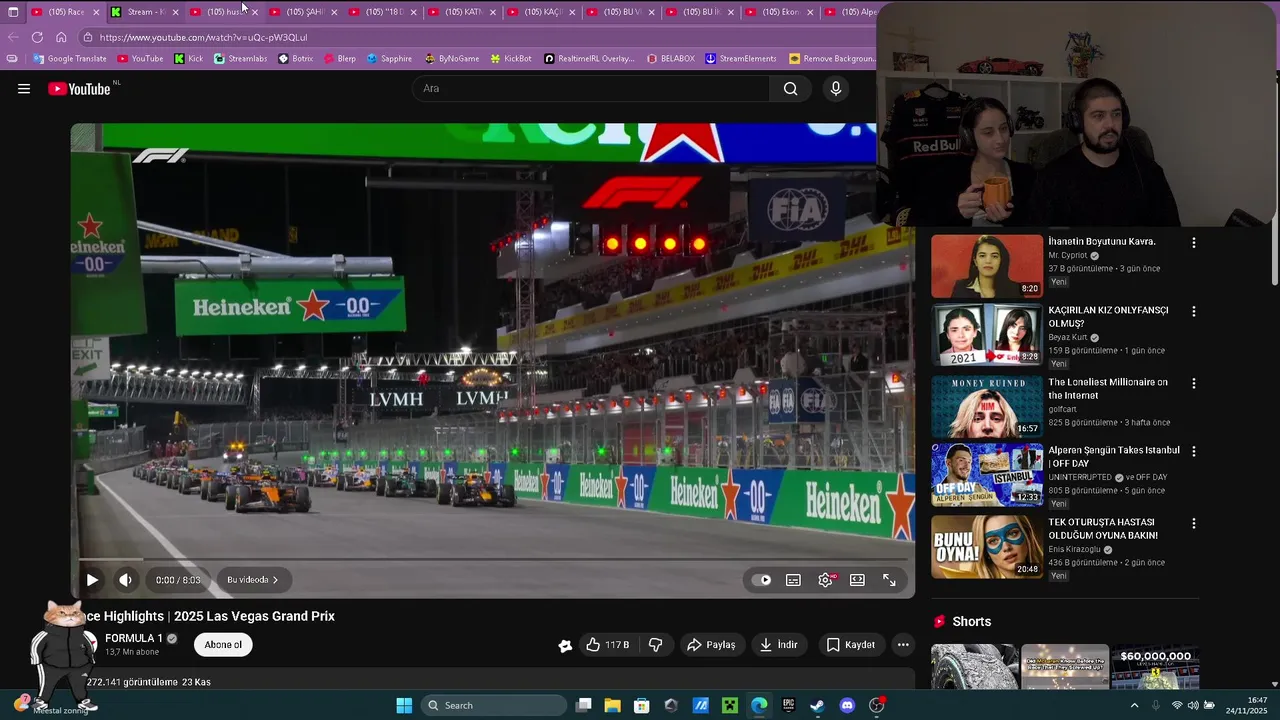Screen dimensions: 1280x720
Task: Click the YouTube logo
Action: pyautogui.click(x=79, y=89)
